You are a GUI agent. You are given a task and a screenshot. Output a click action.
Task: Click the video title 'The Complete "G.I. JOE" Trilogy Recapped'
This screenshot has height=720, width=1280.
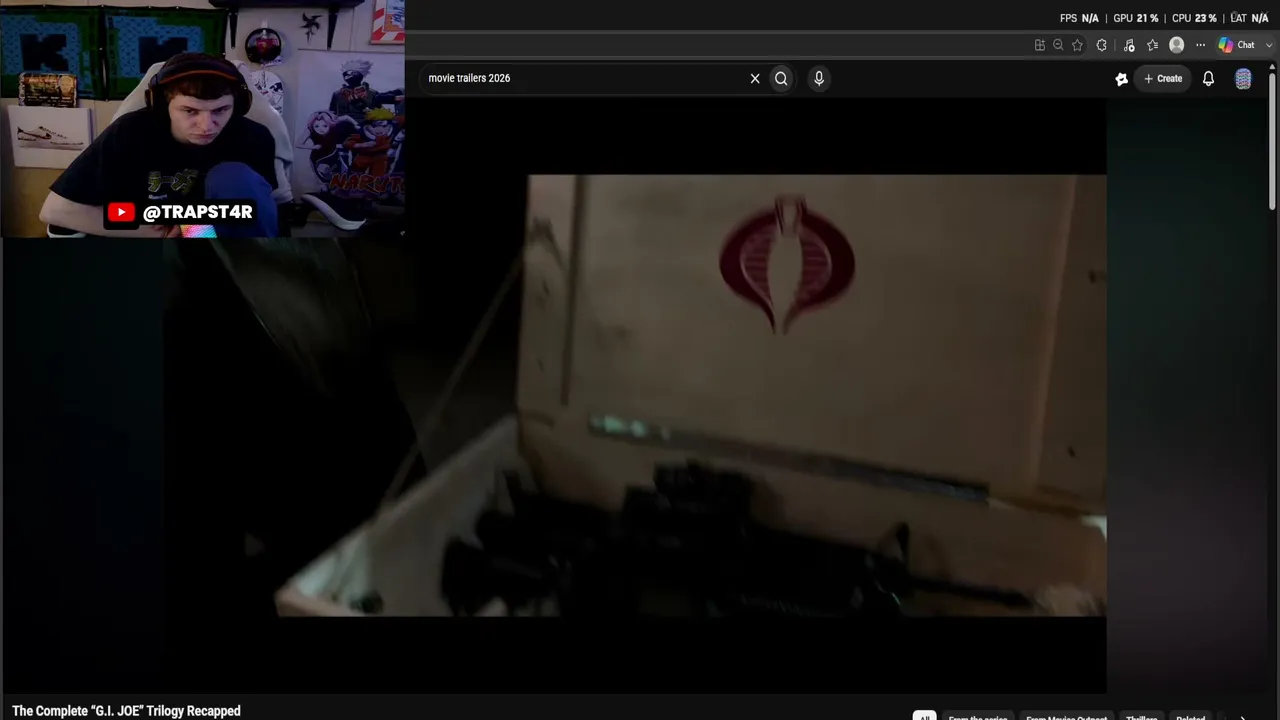126,711
